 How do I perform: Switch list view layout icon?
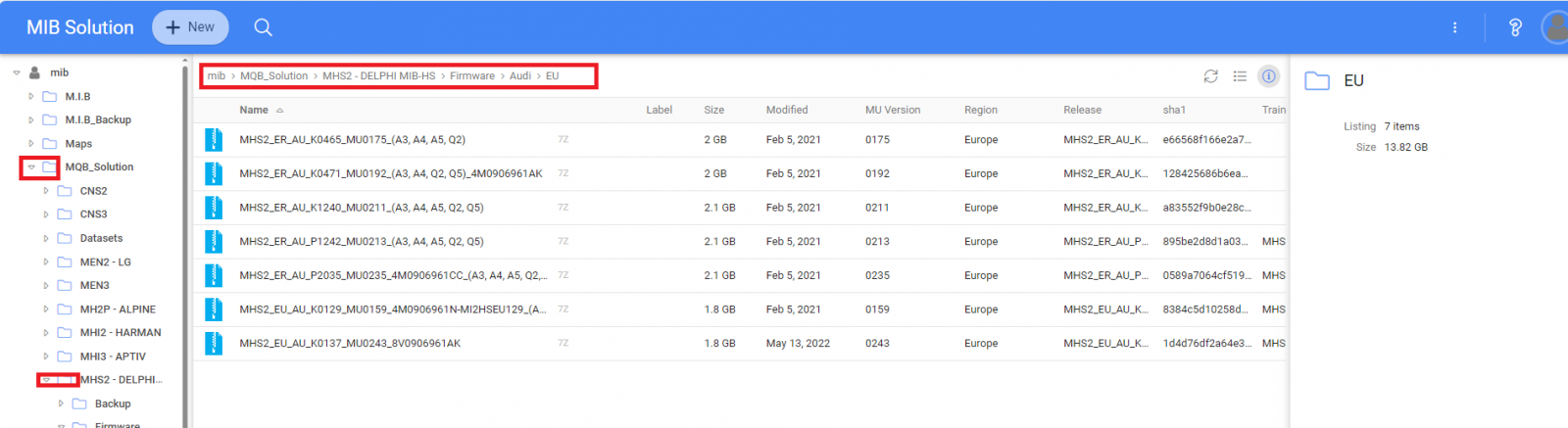(1240, 76)
